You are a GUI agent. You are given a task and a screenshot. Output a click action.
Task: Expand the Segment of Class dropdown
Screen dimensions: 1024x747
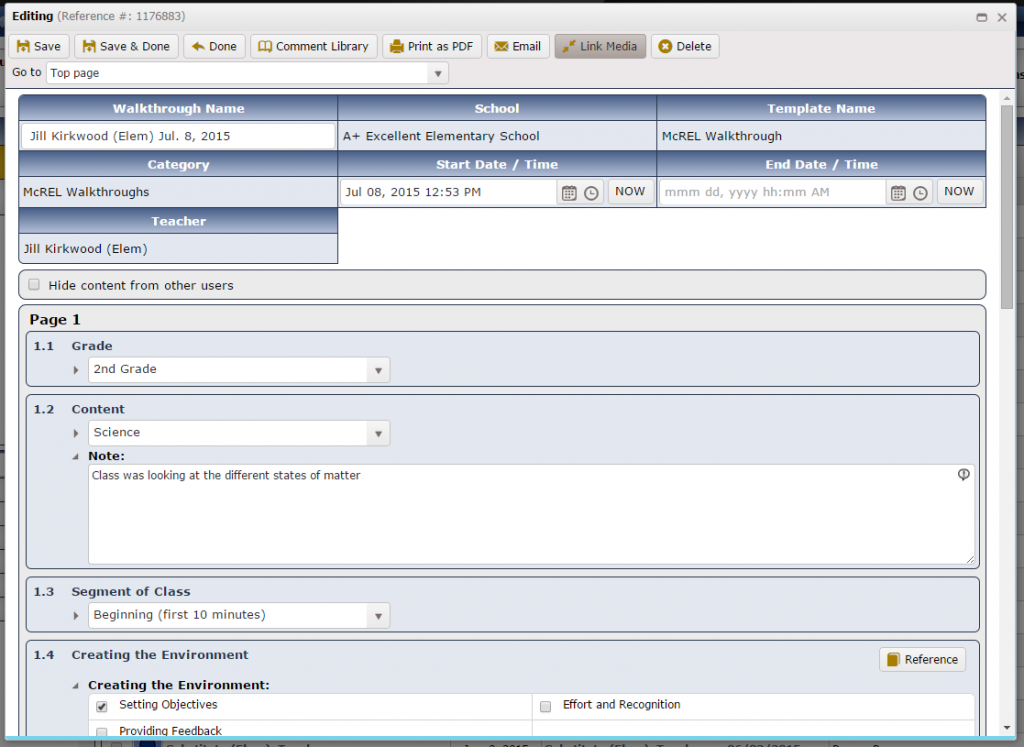239,616
